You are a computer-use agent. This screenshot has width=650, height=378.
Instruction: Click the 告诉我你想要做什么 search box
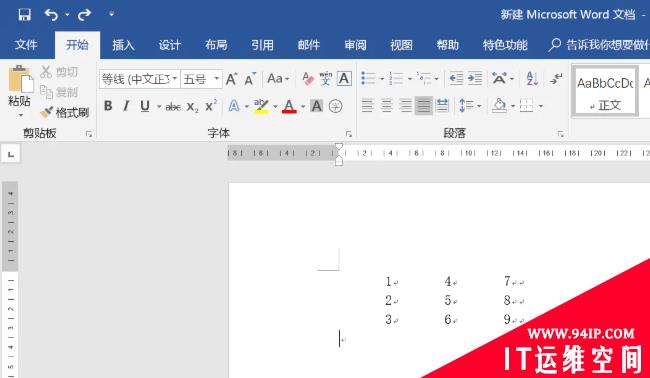[x=599, y=45]
